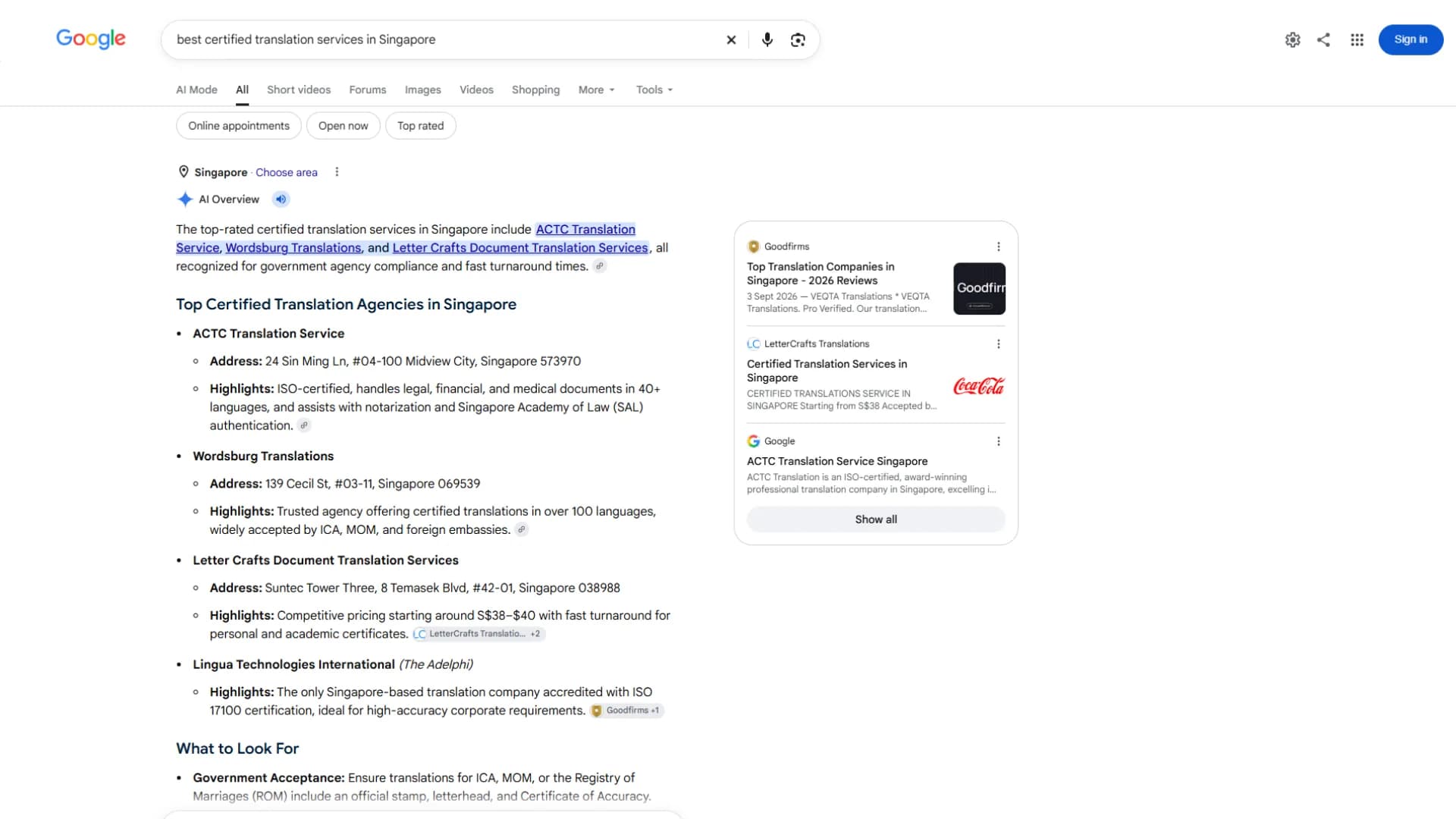1456x819 pixels.
Task: Switch to Short videos tab
Action: 299,89
